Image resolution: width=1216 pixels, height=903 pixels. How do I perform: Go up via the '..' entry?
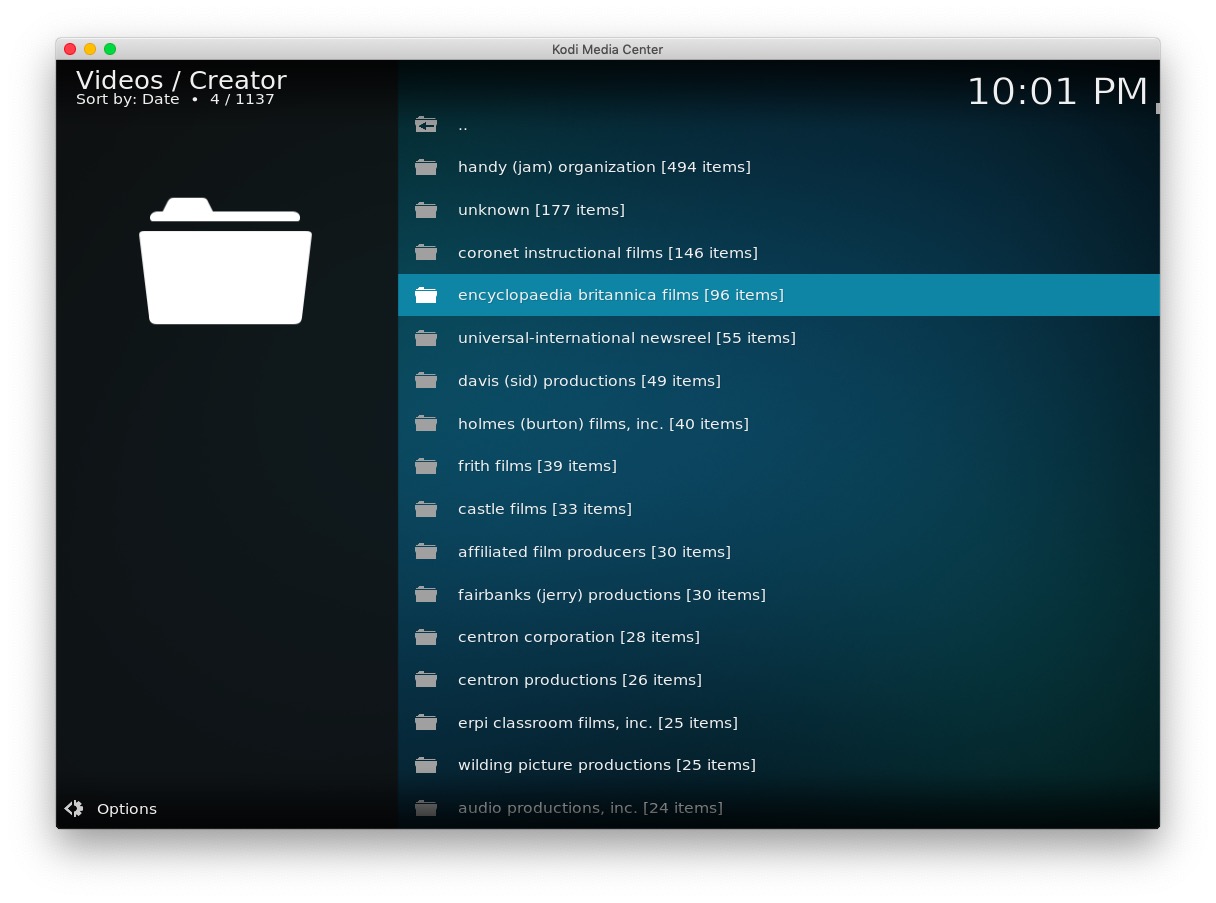[x=463, y=126]
